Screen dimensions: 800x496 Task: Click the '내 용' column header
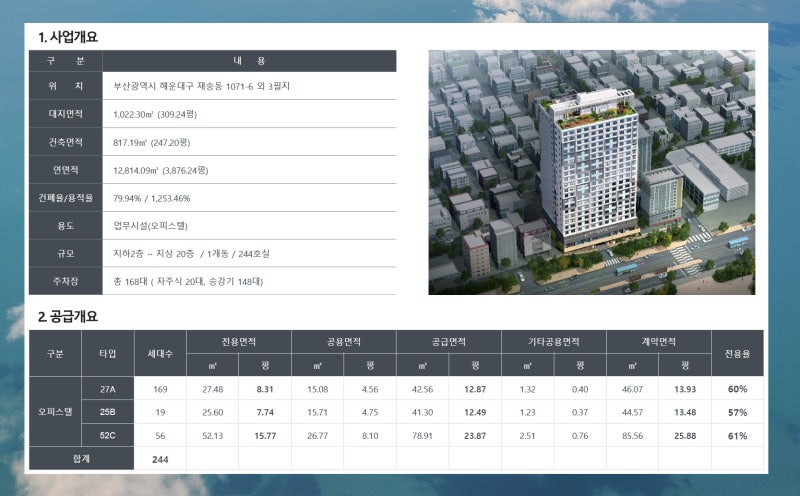point(249,61)
